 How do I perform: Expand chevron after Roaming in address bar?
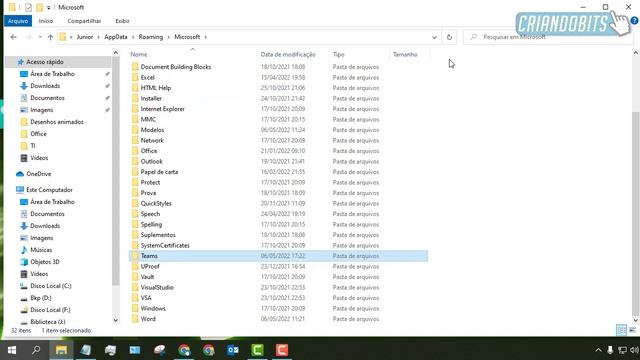pos(169,37)
